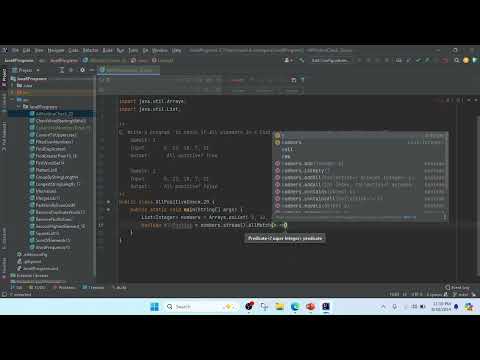
Task: Open the Code menu
Action: tap(73, 50)
